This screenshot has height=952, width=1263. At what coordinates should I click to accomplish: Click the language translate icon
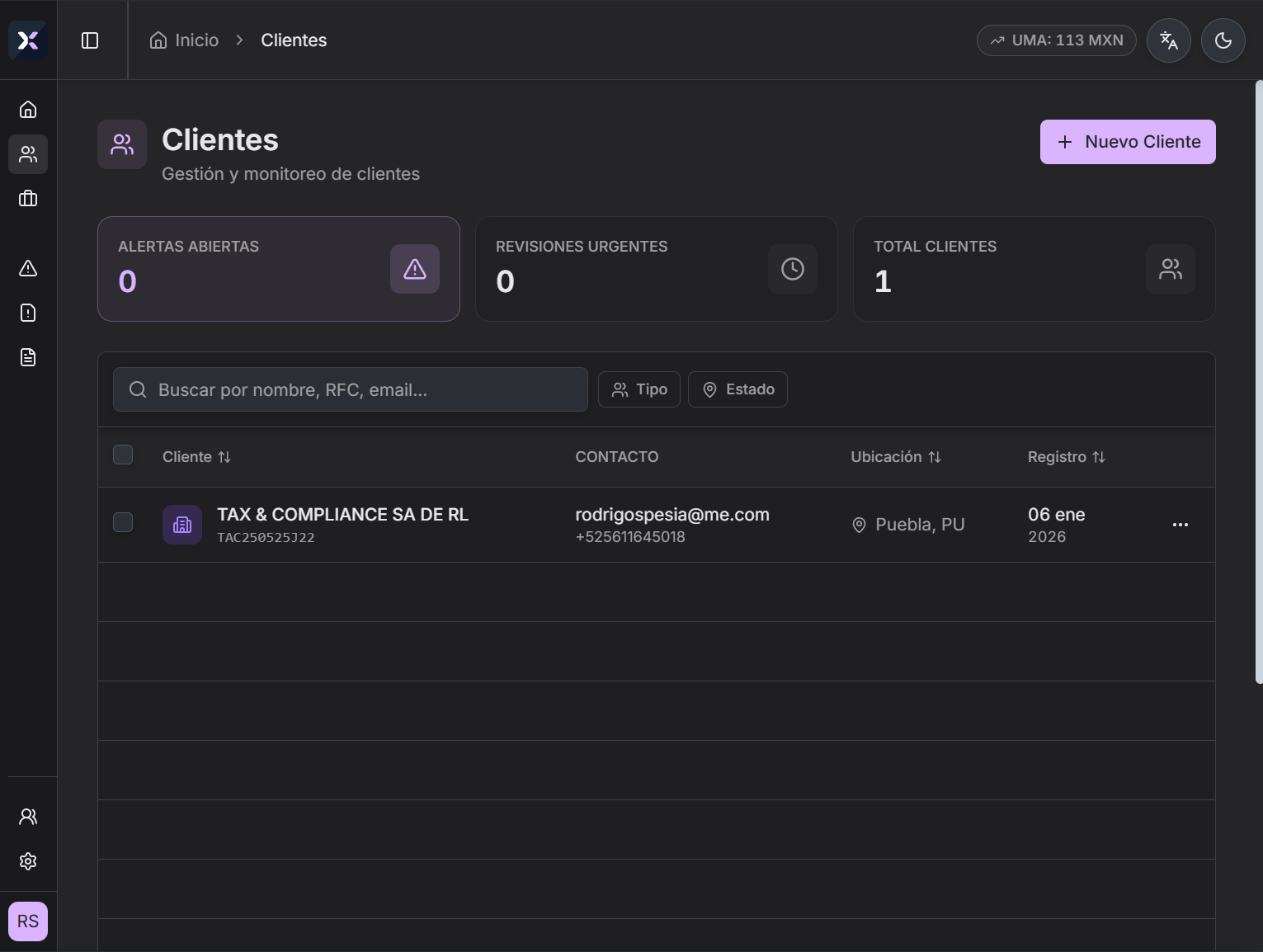tap(1168, 40)
